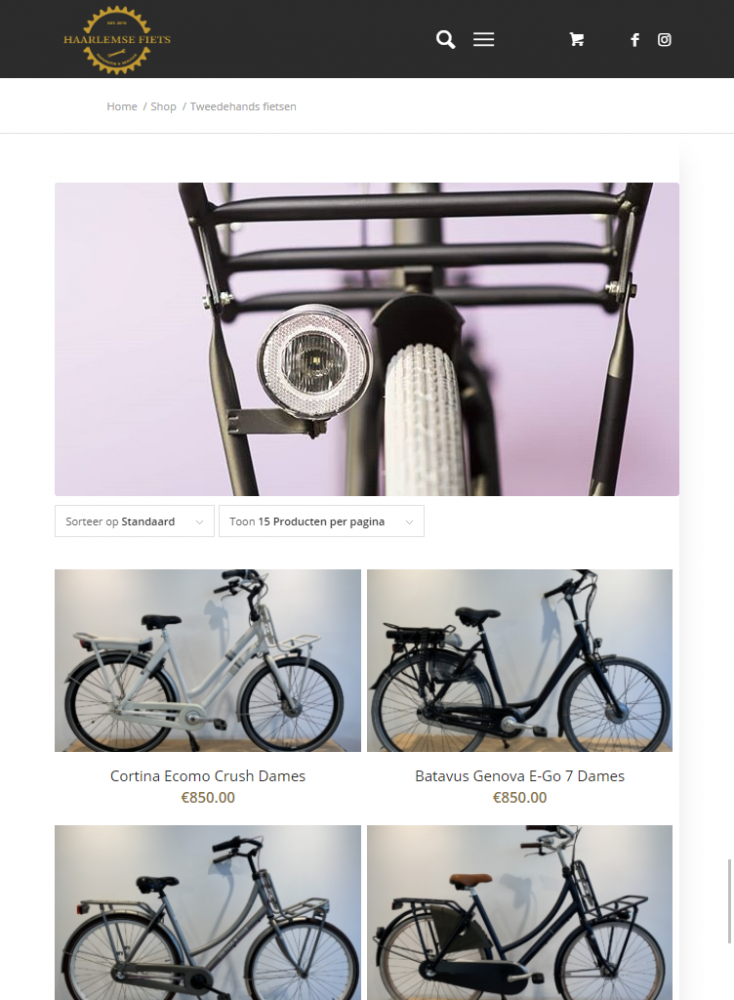Open the 15 Producten per pagina dropdown
Viewport: 734px width, 1000px height.
tap(321, 521)
